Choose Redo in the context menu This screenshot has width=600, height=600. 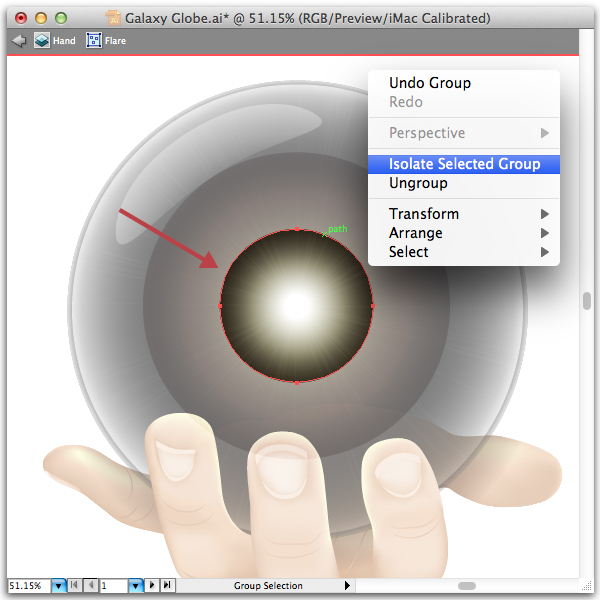pyautogui.click(x=464, y=102)
